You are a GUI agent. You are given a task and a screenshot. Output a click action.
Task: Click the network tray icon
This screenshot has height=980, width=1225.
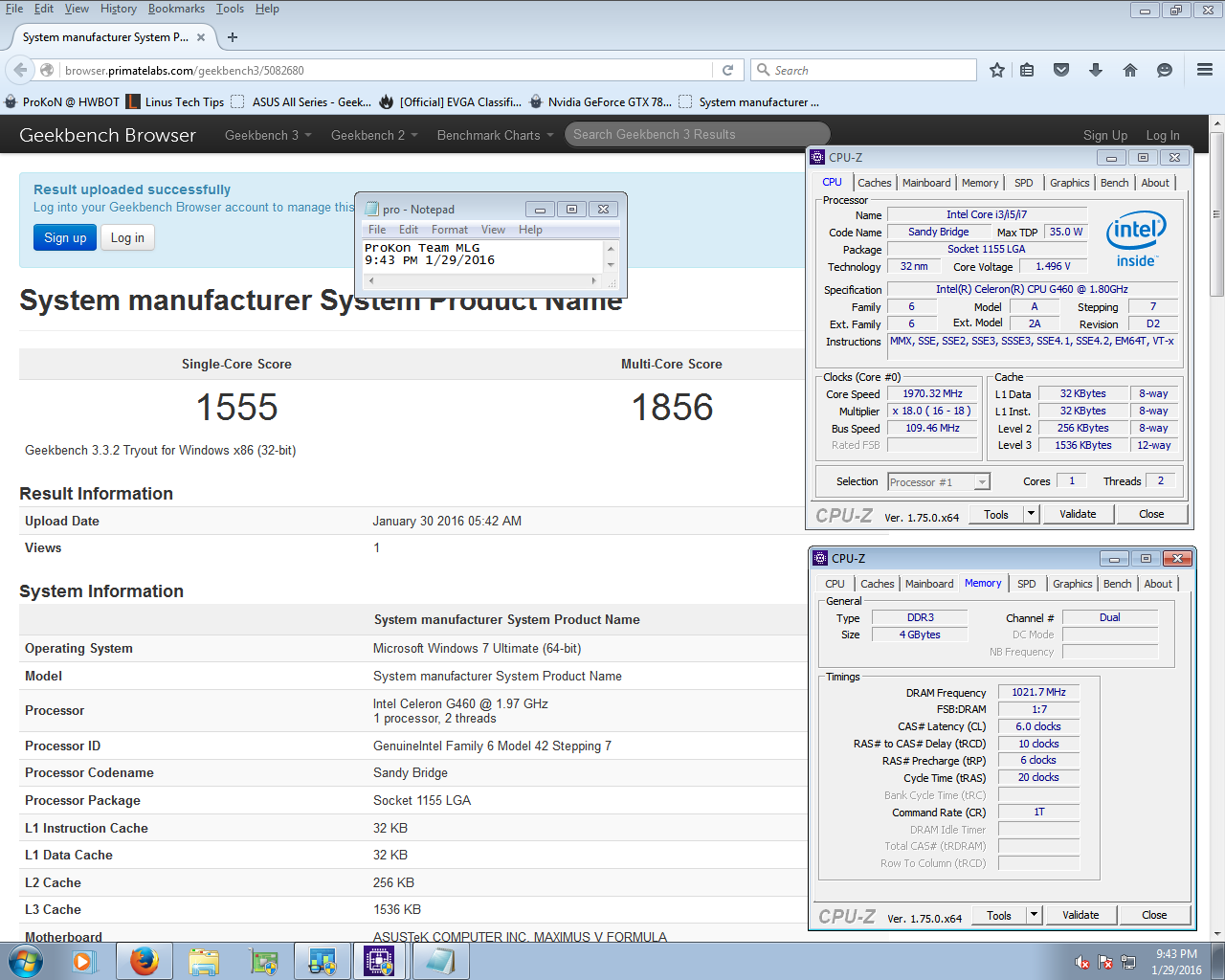1128,962
